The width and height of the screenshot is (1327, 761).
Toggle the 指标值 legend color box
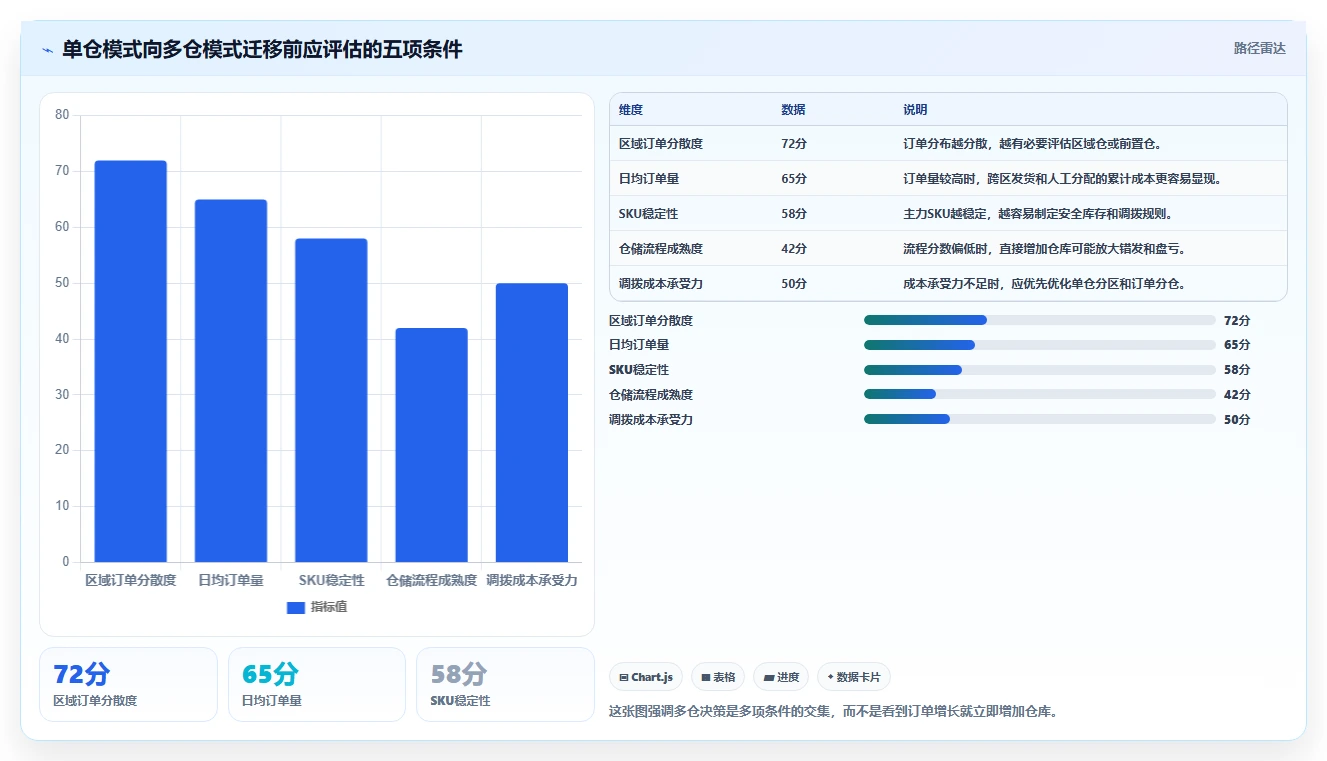click(x=295, y=607)
